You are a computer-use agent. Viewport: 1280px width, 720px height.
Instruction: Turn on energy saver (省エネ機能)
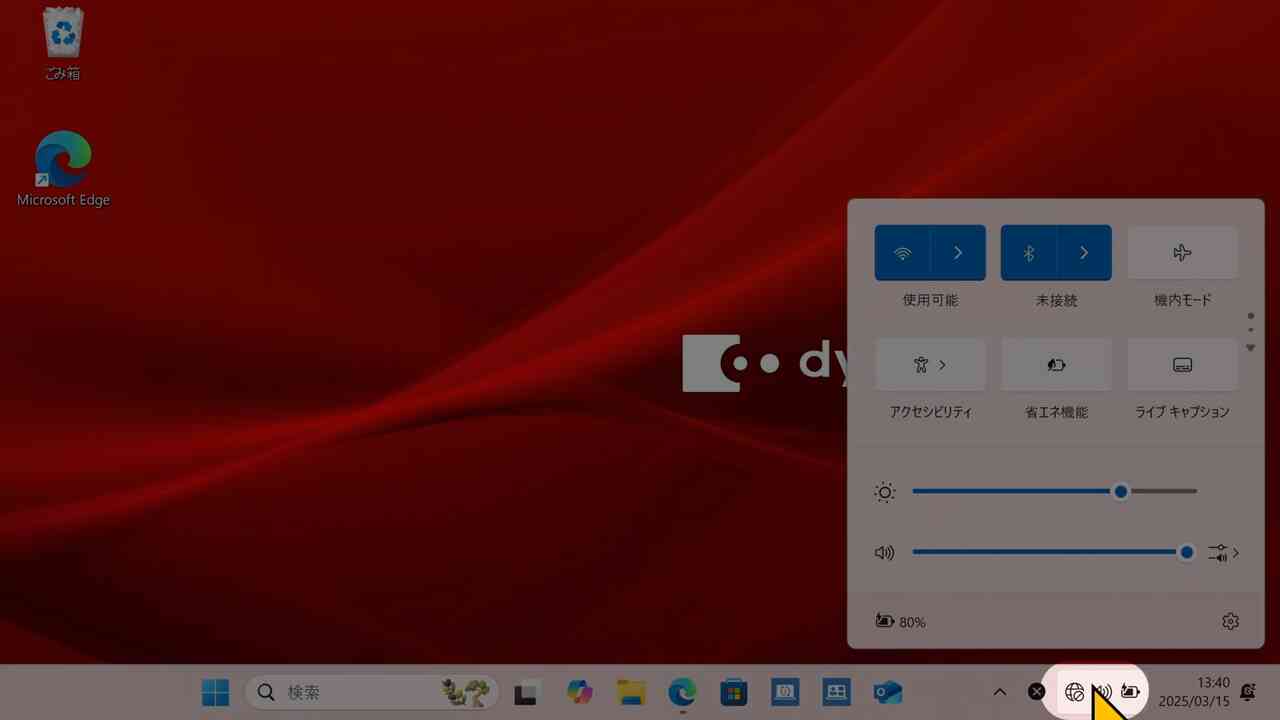pos(1056,365)
